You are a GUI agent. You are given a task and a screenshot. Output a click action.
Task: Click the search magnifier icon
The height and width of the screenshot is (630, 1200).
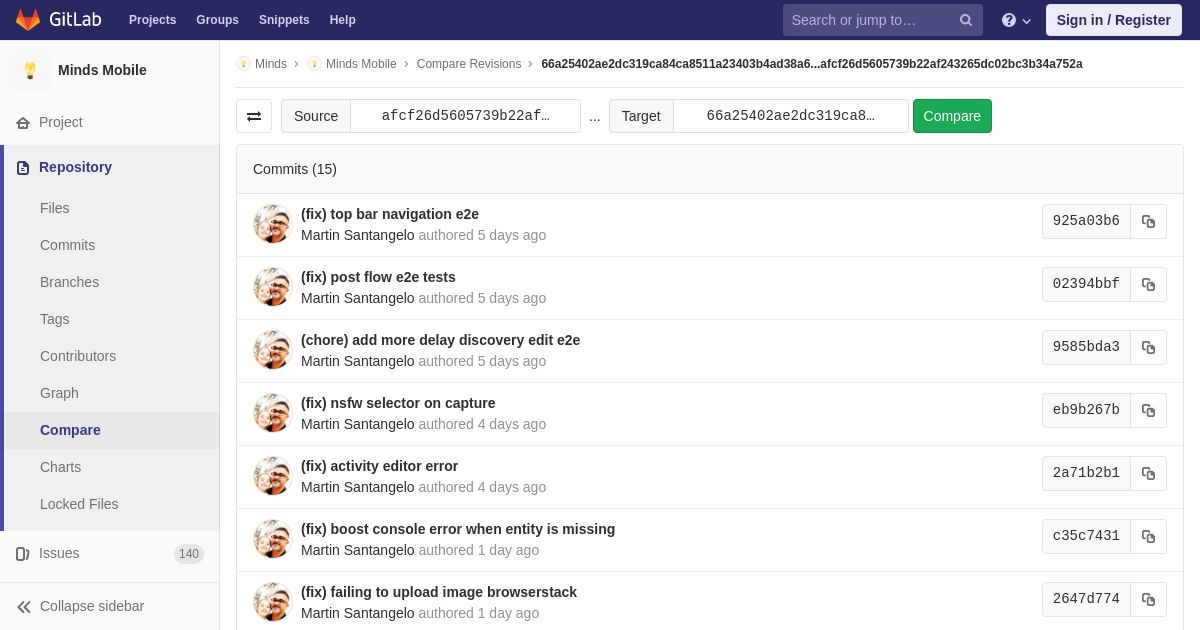coord(966,20)
